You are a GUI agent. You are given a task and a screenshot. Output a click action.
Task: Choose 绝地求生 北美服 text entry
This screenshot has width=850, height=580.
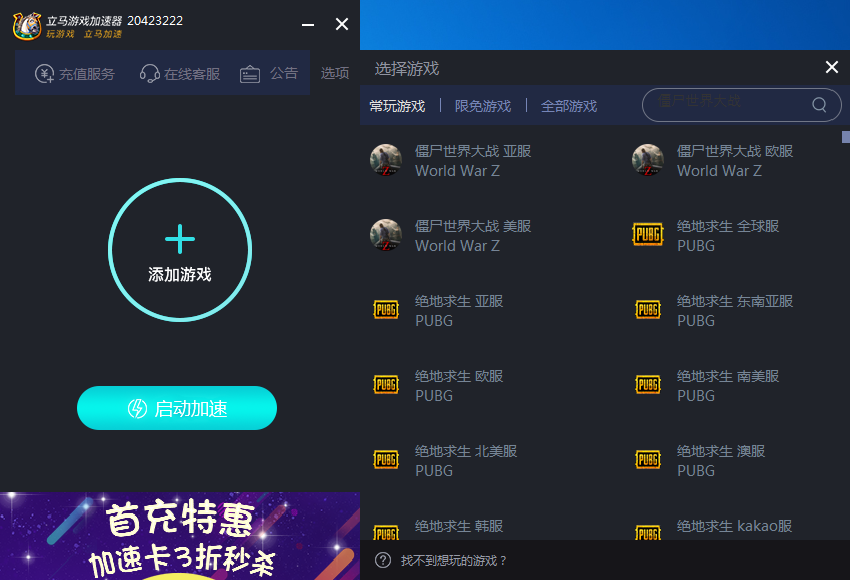466,460
